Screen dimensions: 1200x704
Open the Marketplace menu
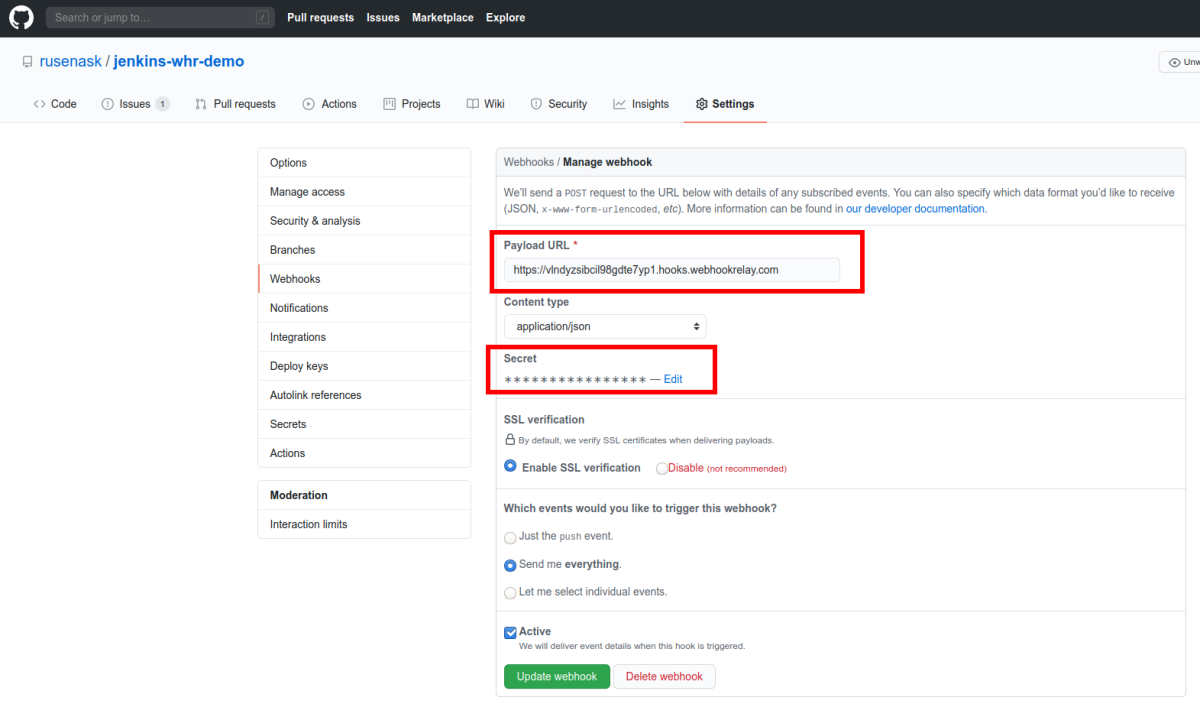442,17
